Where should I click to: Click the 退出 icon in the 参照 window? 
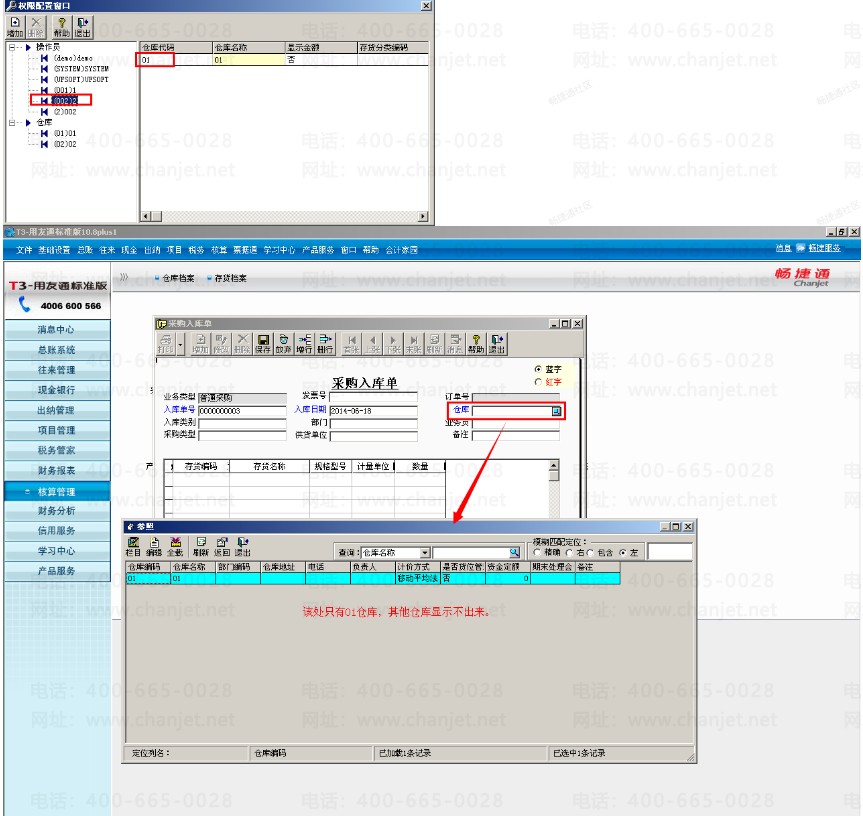coord(243,547)
